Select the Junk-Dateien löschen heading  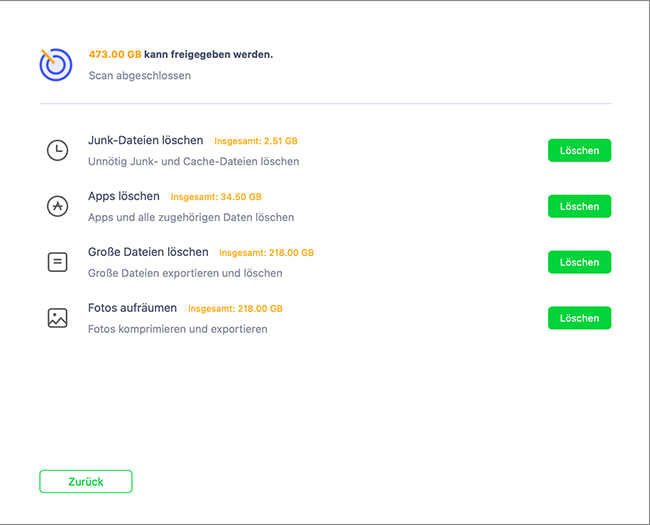tap(146, 140)
